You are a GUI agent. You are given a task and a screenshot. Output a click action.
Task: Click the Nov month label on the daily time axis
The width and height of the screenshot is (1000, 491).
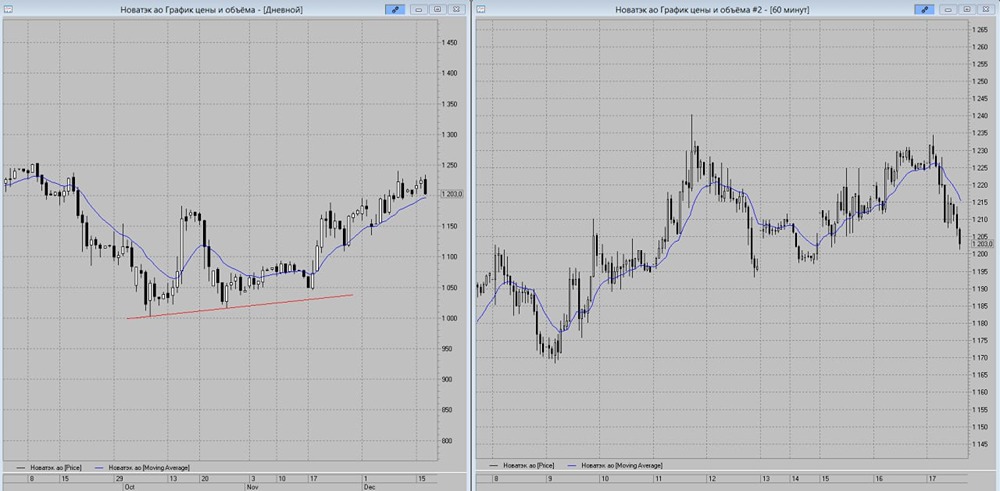(251, 486)
